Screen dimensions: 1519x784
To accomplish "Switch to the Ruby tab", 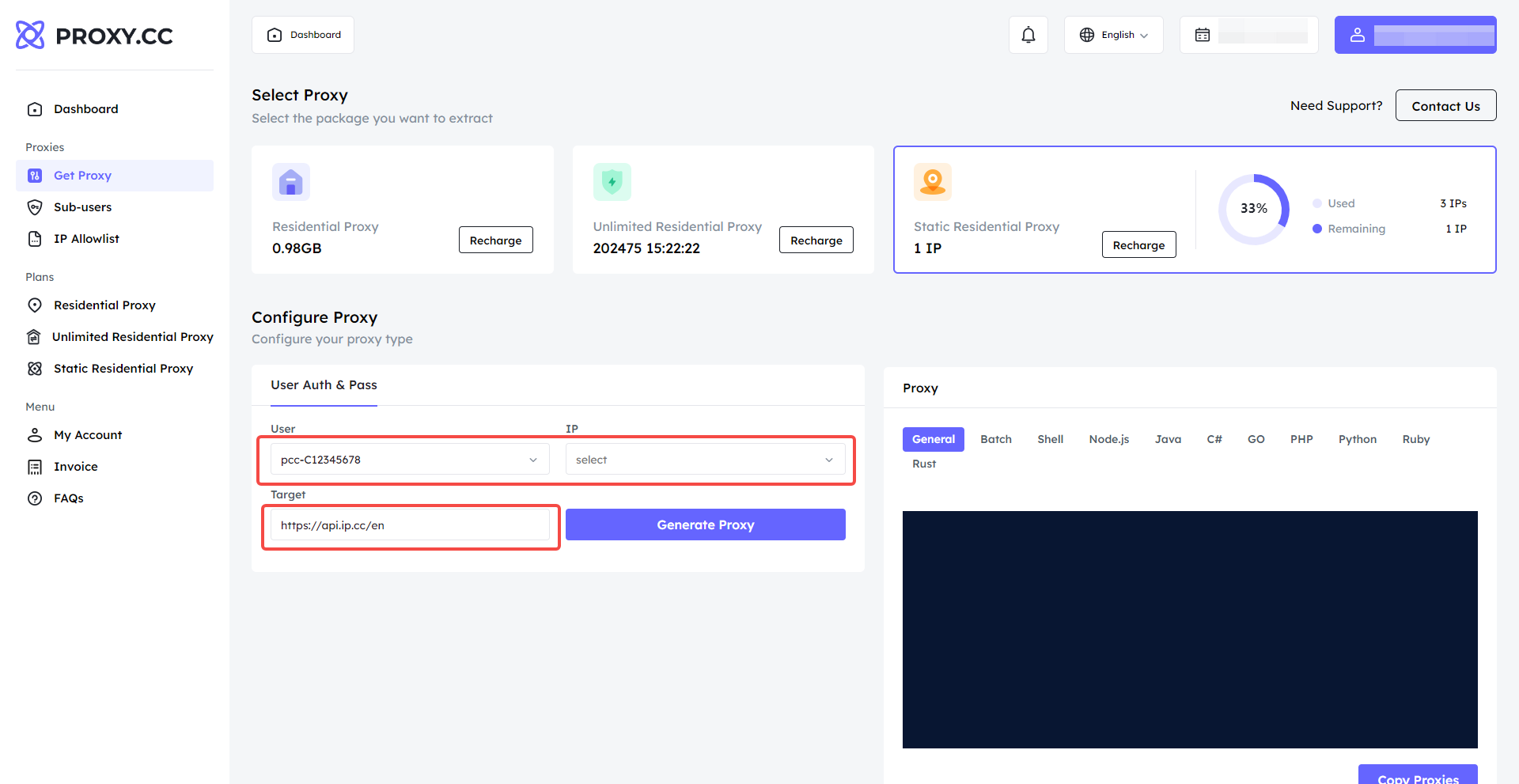I will (x=1416, y=439).
